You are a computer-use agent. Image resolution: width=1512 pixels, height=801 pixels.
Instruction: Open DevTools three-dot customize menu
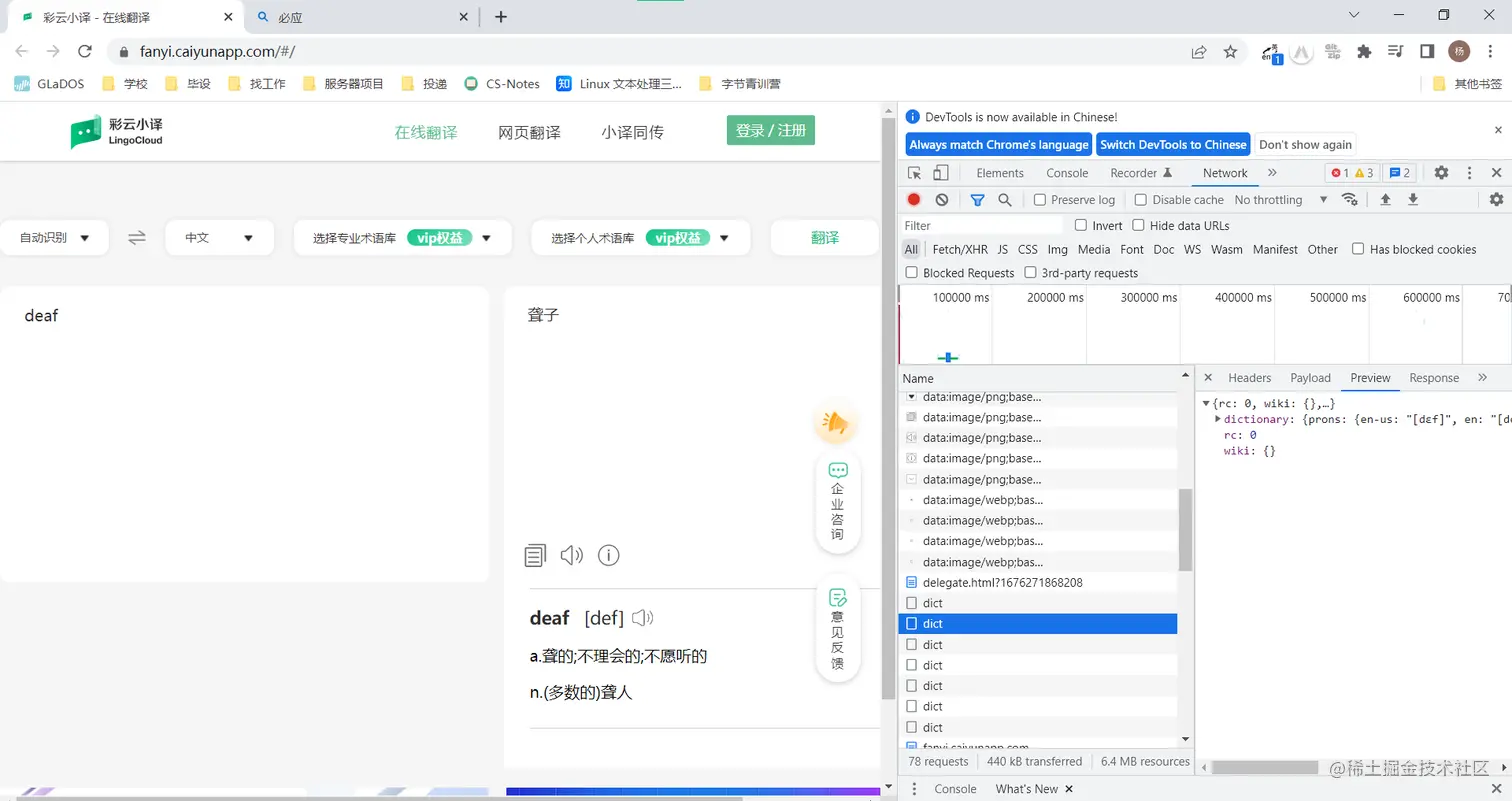point(1469,173)
